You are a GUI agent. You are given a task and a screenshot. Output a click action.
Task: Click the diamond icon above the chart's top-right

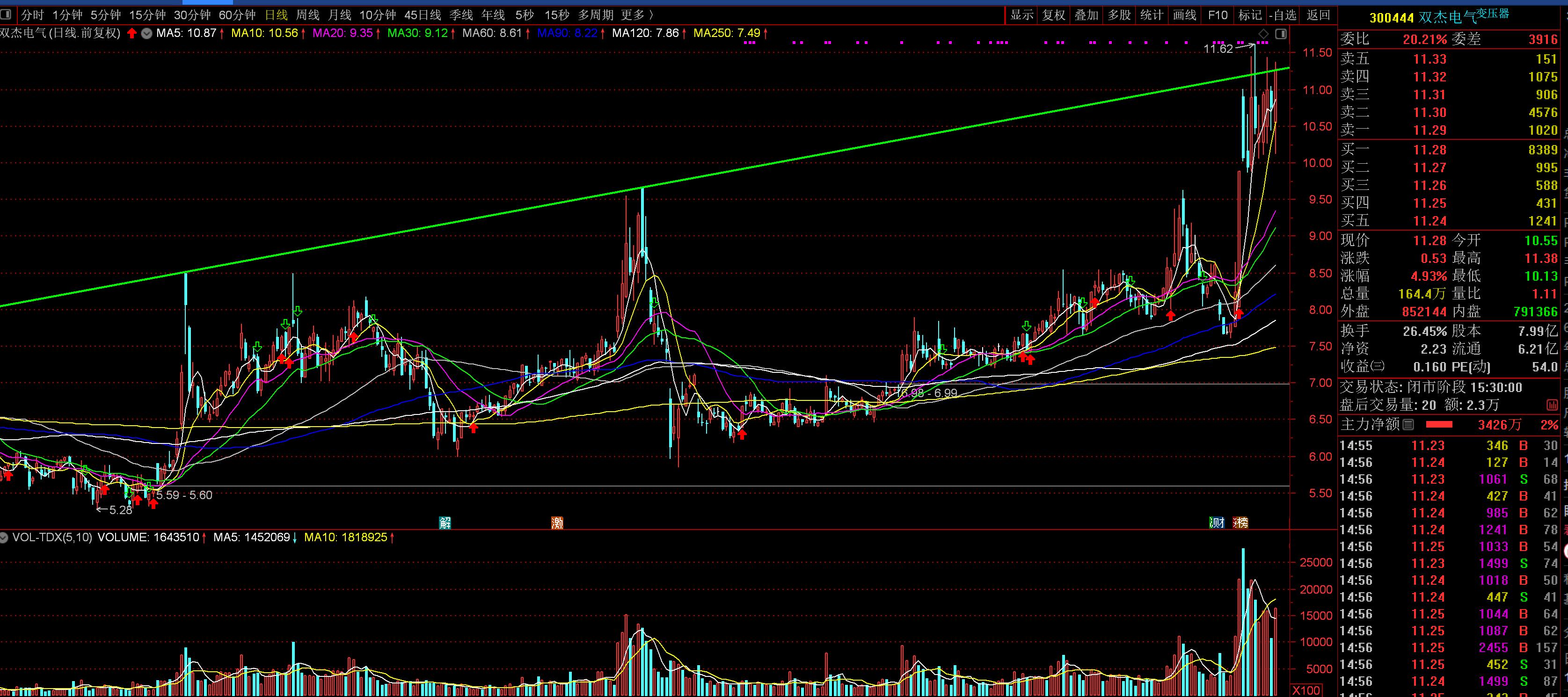point(1264,34)
